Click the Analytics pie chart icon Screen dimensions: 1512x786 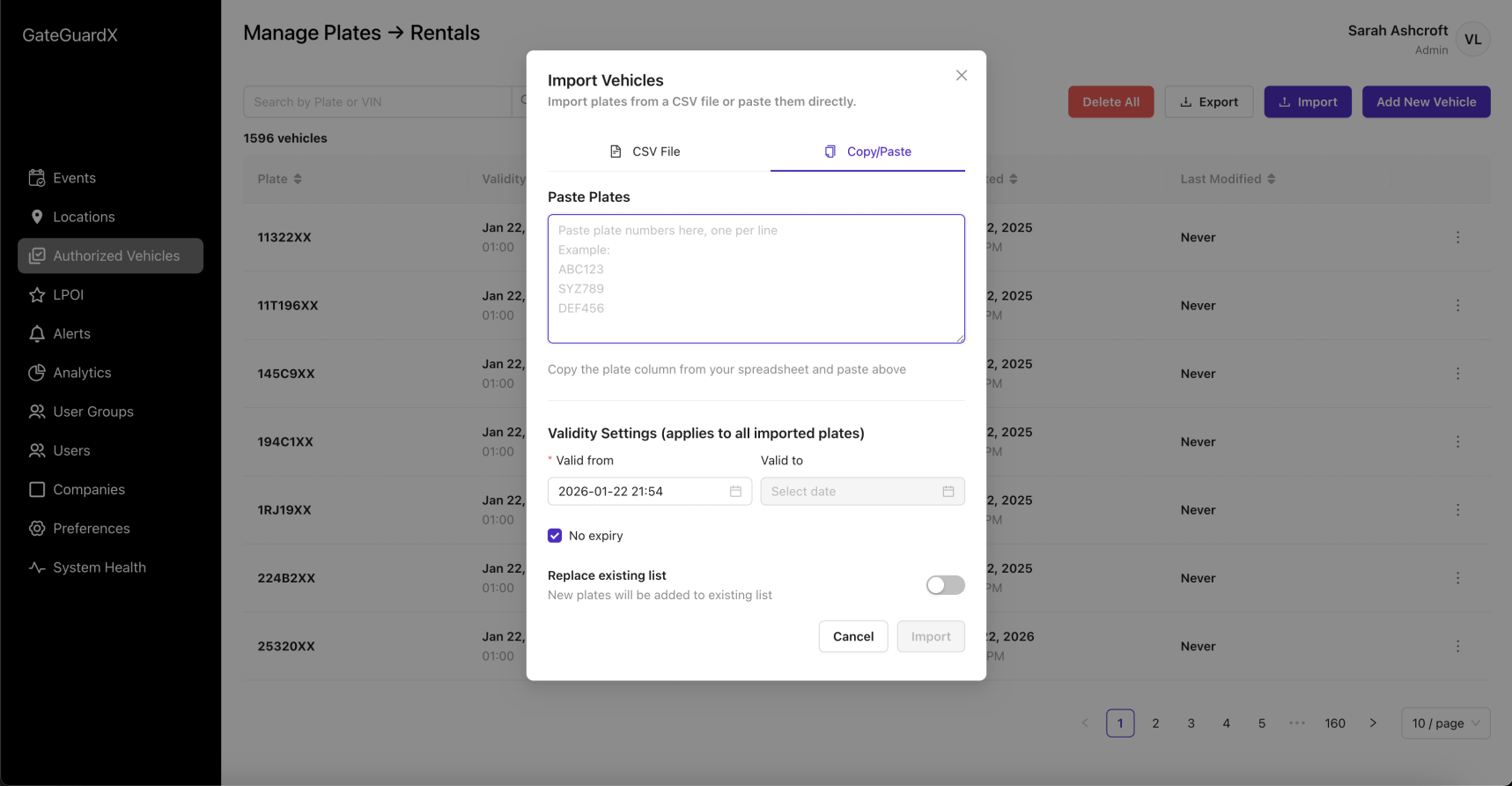coord(37,373)
